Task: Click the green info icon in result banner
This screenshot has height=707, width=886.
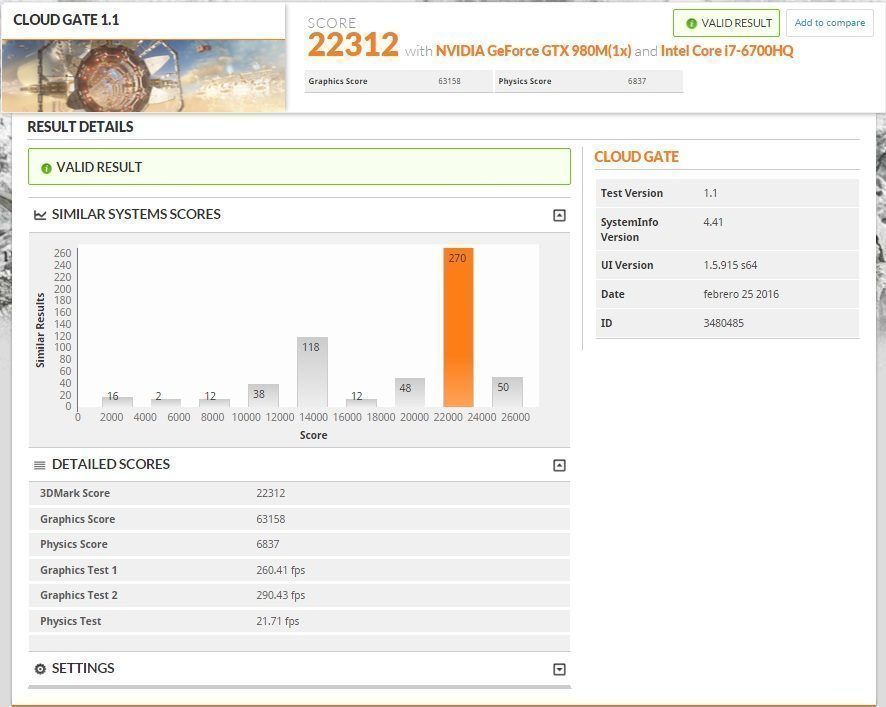Action: pyautogui.click(x=46, y=168)
